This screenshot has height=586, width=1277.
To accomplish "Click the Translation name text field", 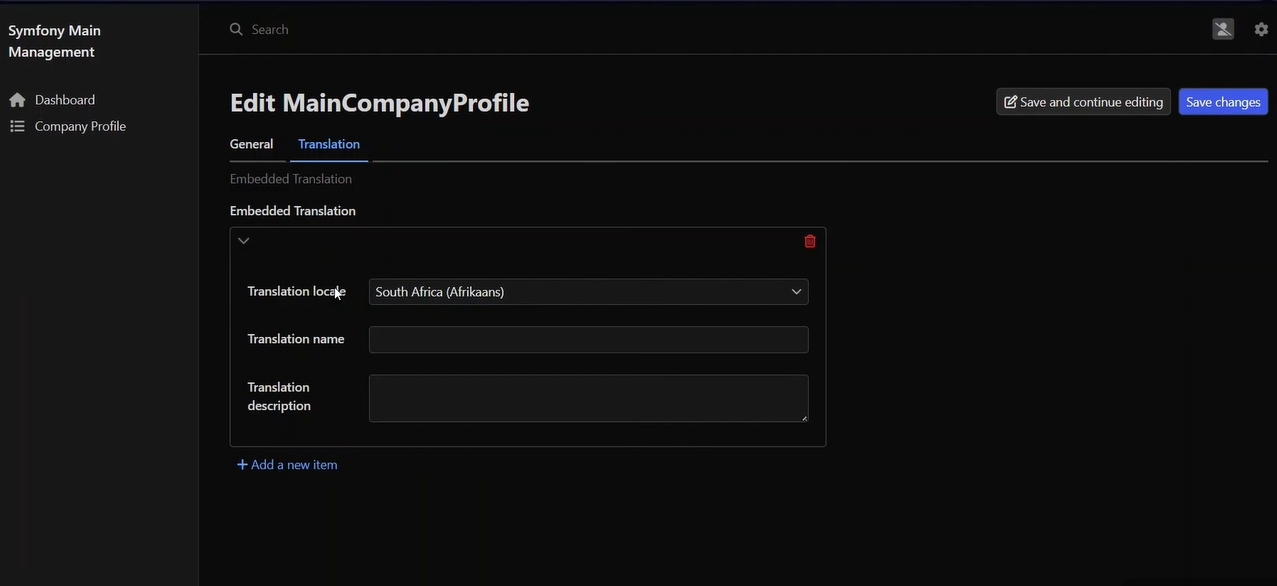I will click(588, 340).
